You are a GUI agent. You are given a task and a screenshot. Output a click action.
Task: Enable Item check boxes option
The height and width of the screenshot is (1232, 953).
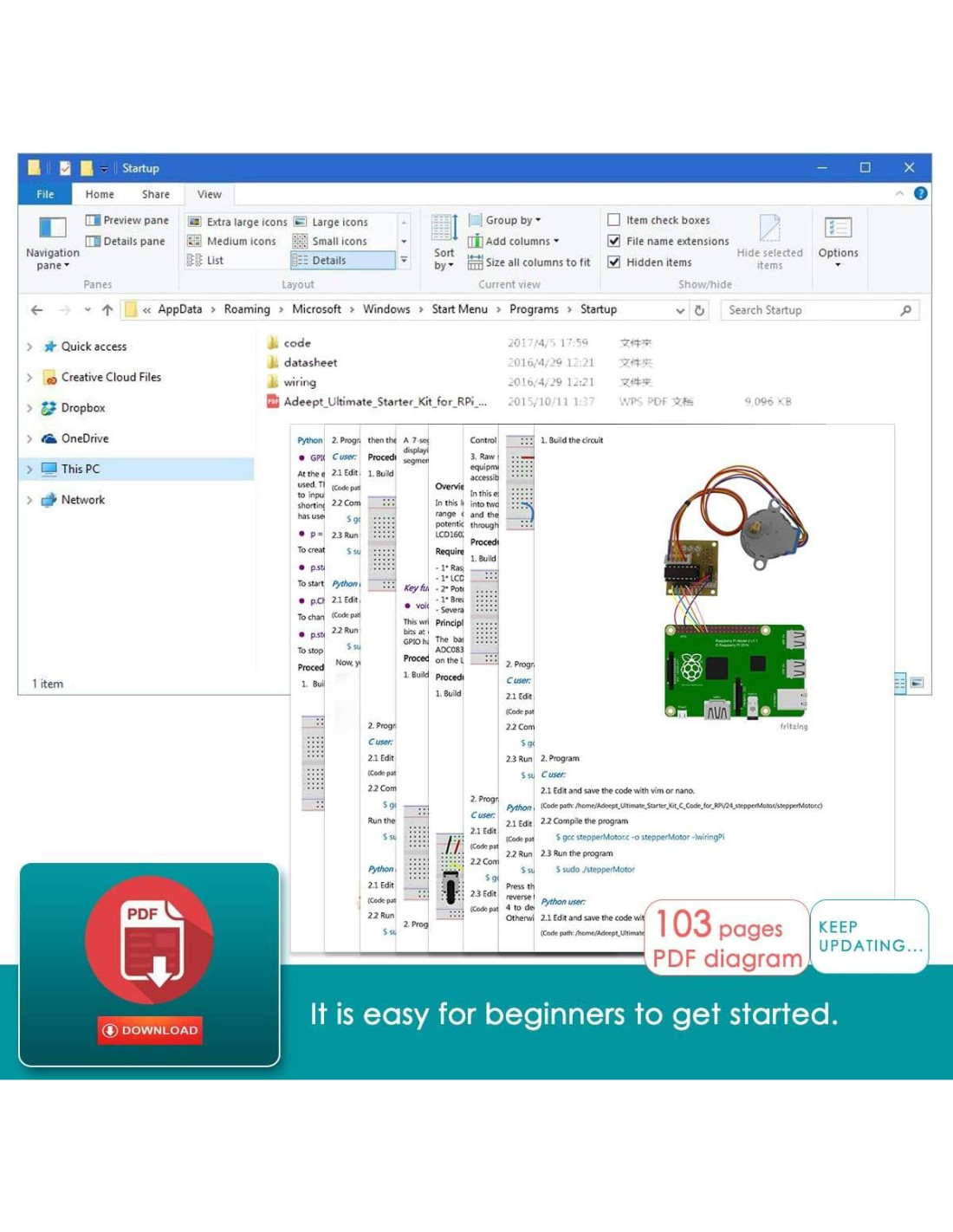(x=614, y=220)
